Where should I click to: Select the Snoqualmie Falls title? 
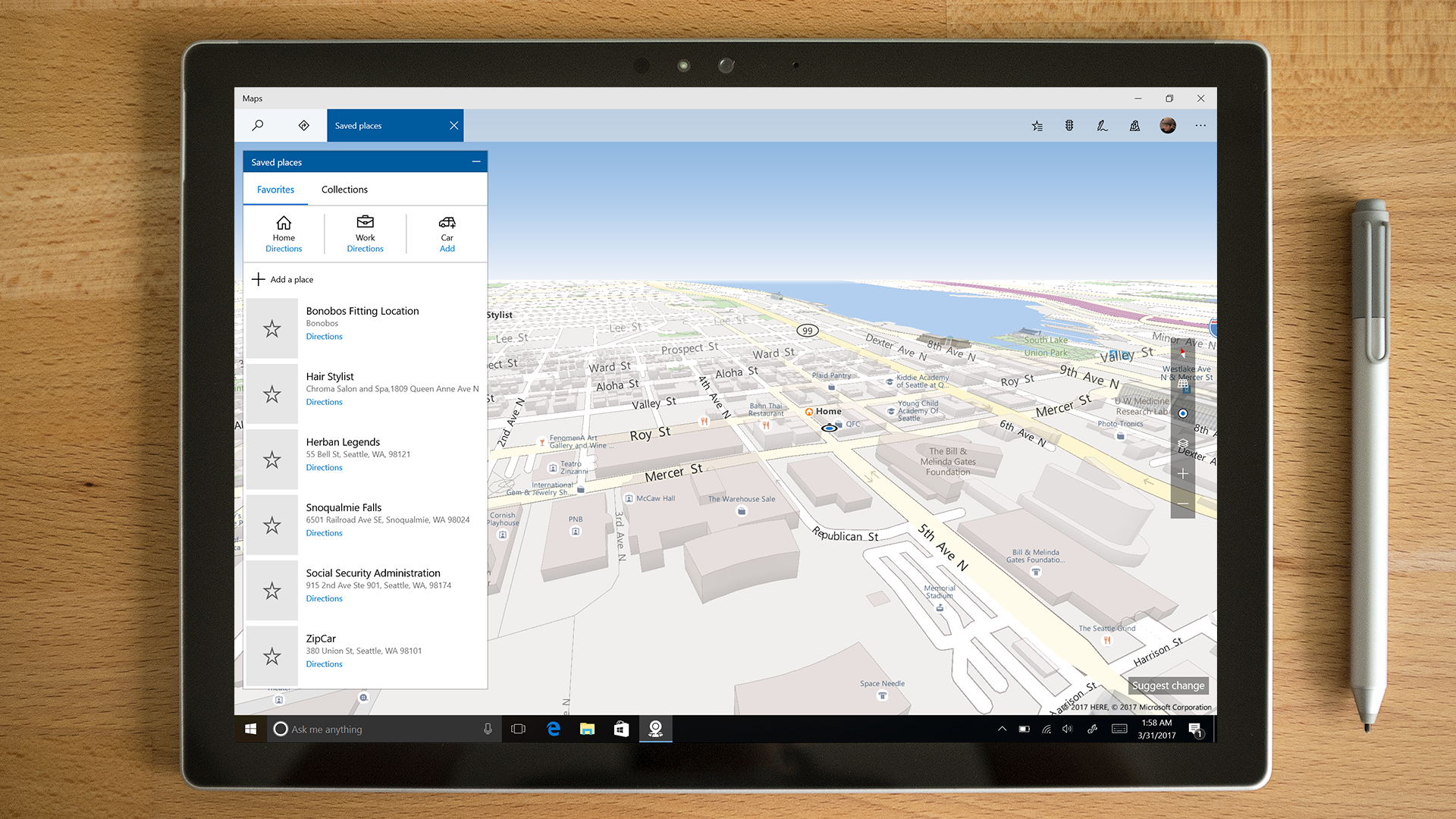pos(344,507)
